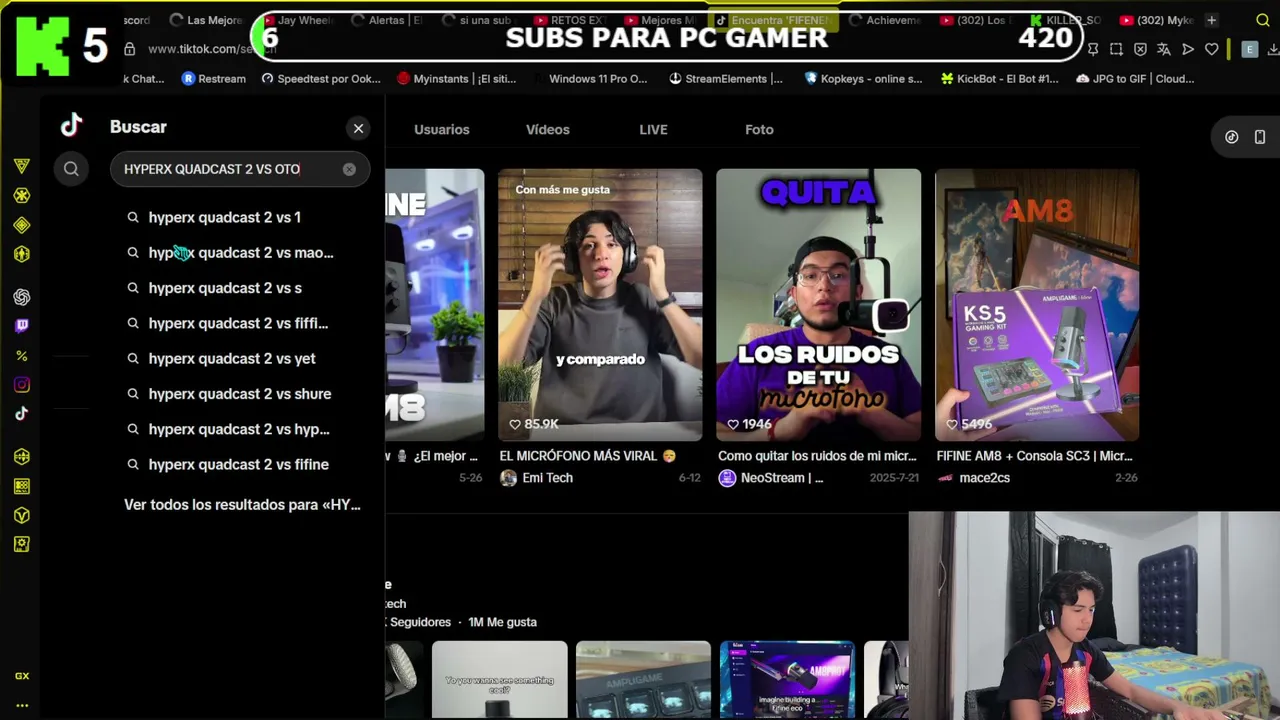This screenshot has height=720, width=1280.
Task: Click title "FIFINE AM8 + Consola SC3"
Action: point(1034,456)
